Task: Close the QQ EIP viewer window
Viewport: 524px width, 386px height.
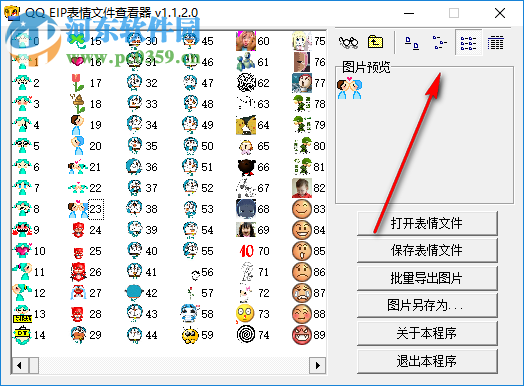Action: (500, 13)
